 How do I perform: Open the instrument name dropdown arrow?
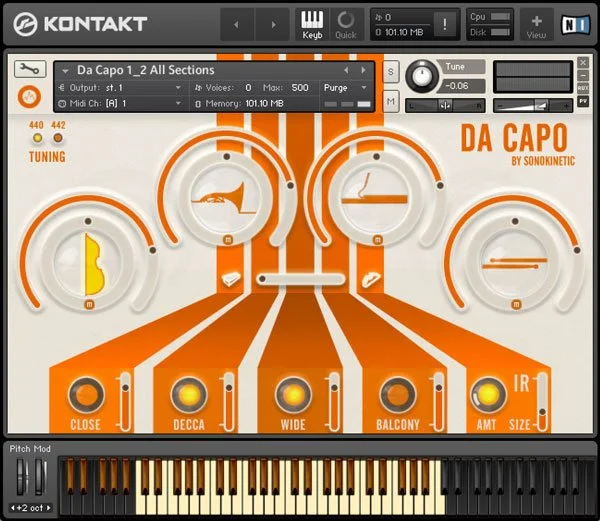[65, 71]
